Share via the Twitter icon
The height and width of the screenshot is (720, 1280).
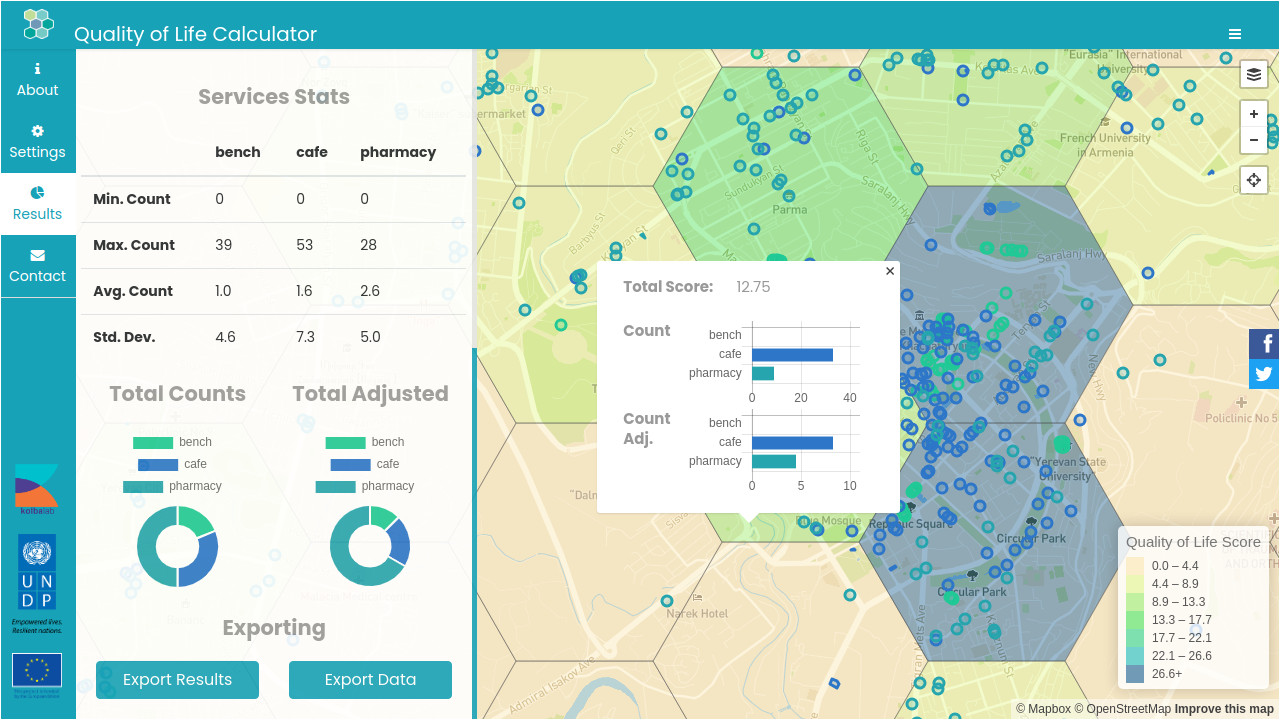[1265, 374]
